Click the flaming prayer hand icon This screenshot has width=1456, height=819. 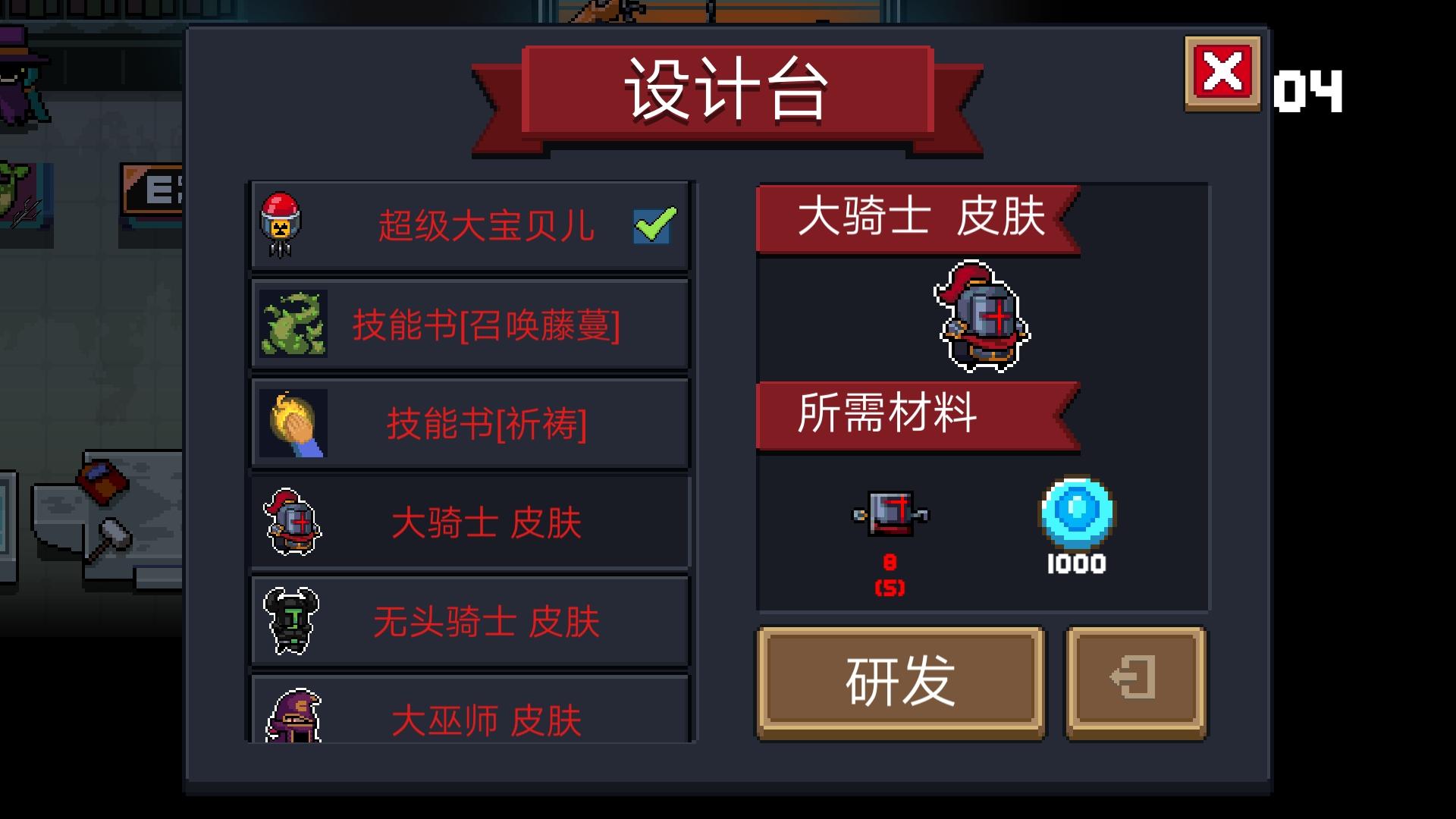[293, 423]
